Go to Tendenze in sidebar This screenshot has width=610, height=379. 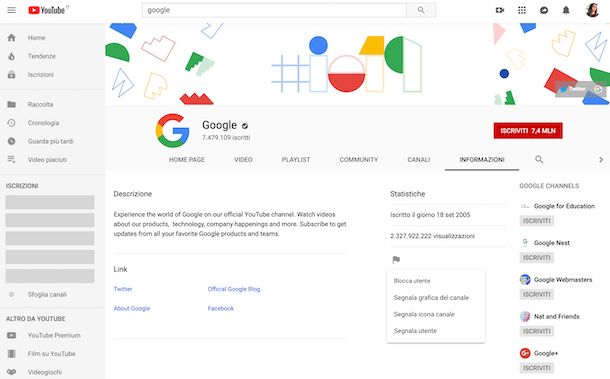click(x=42, y=56)
